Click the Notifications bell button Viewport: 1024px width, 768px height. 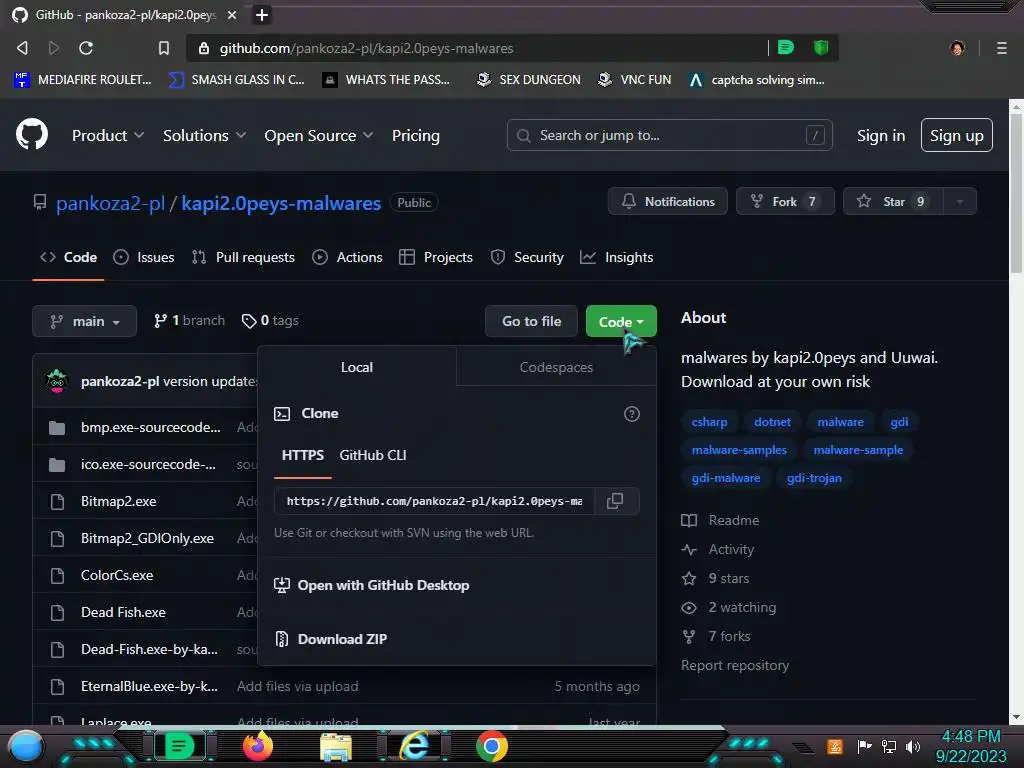click(667, 201)
